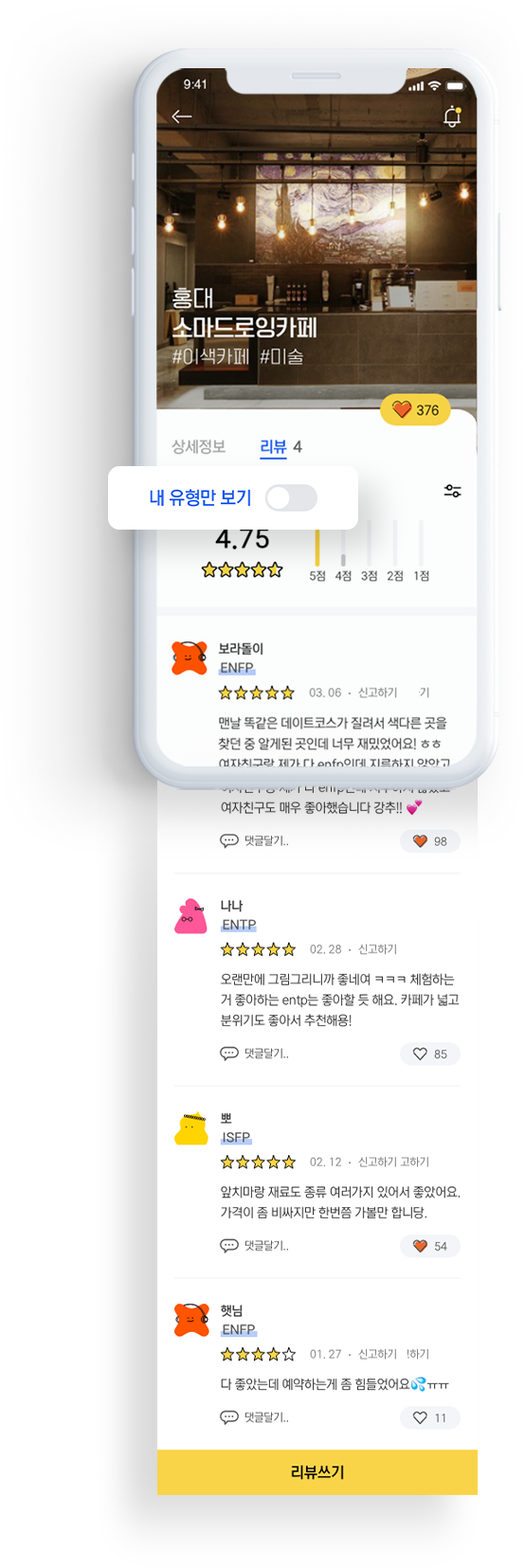Open 나나's pink avatar profile

[190, 916]
